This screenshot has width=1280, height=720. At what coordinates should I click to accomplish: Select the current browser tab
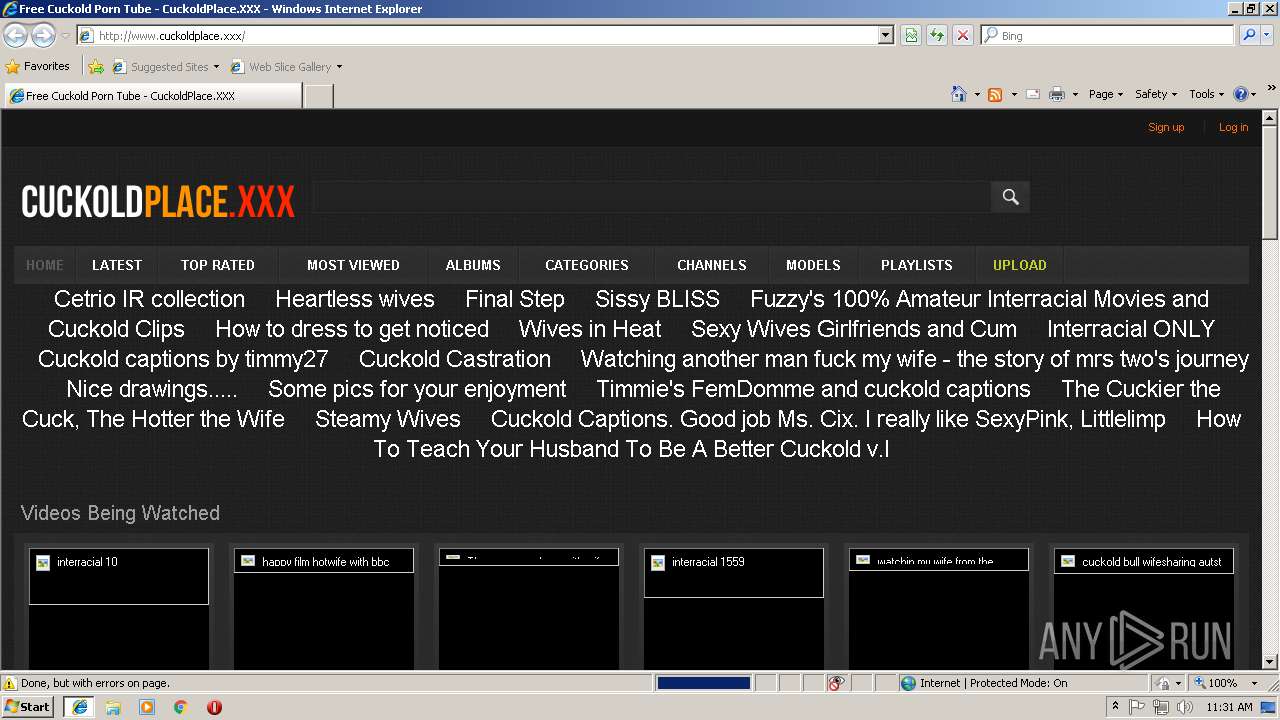click(152, 96)
